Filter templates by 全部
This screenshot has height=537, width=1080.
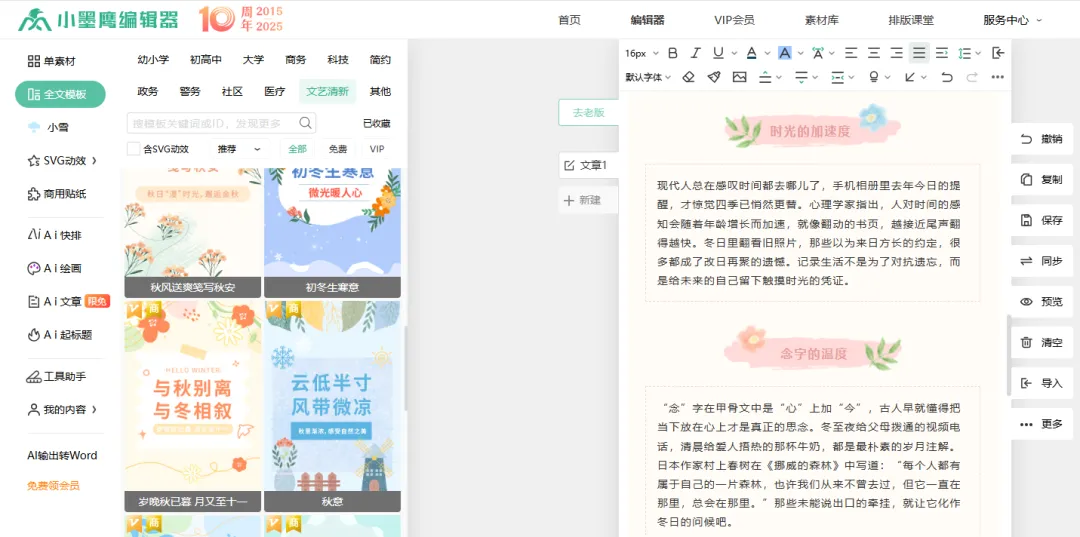[298, 149]
